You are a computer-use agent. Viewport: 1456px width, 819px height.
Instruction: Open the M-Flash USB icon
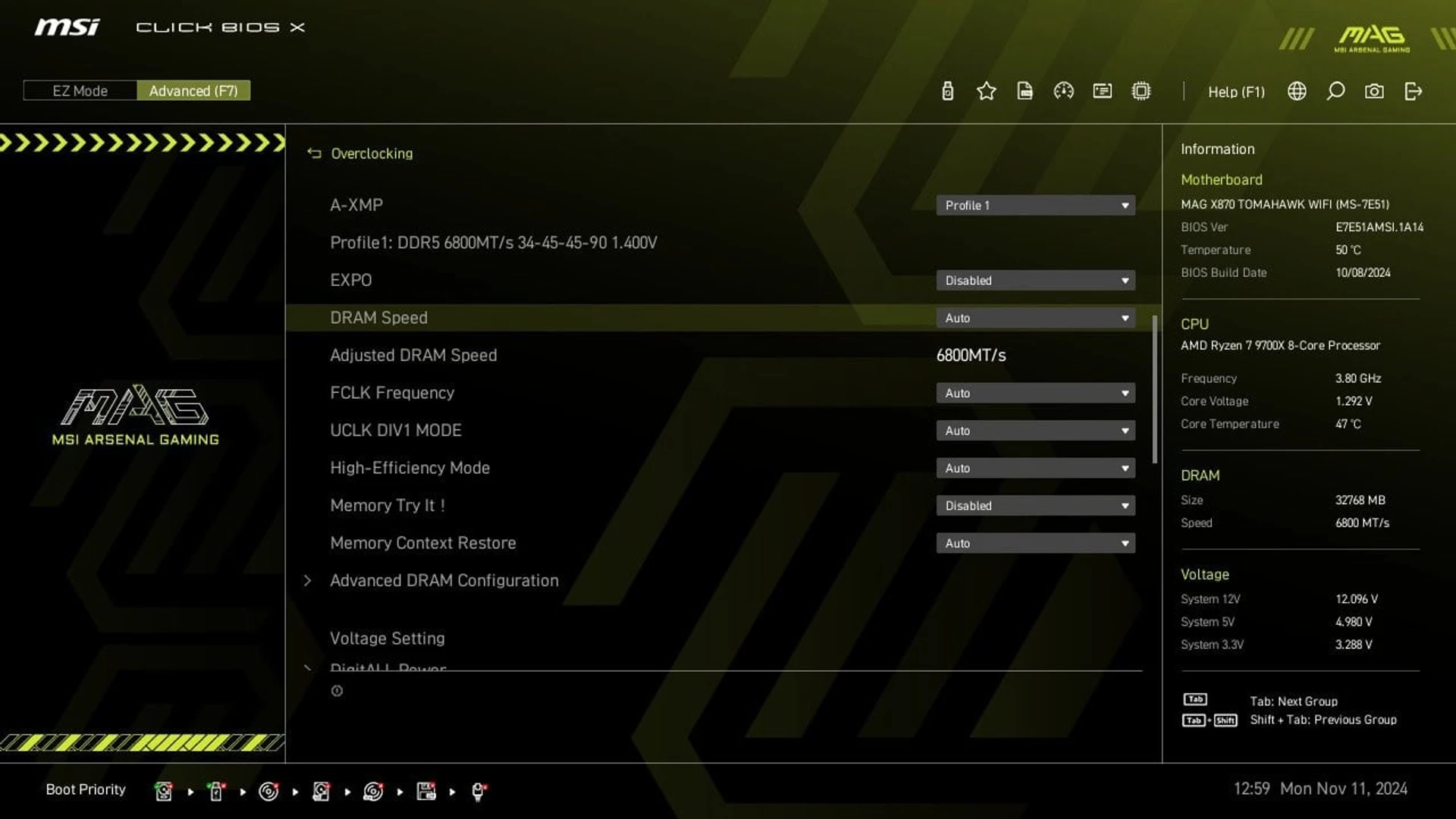[947, 92]
